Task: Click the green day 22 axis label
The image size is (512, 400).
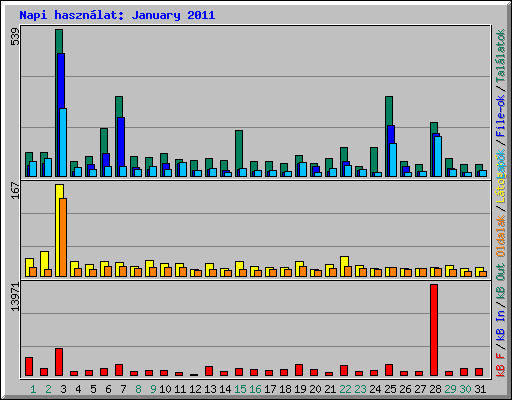Action: coord(345,389)
